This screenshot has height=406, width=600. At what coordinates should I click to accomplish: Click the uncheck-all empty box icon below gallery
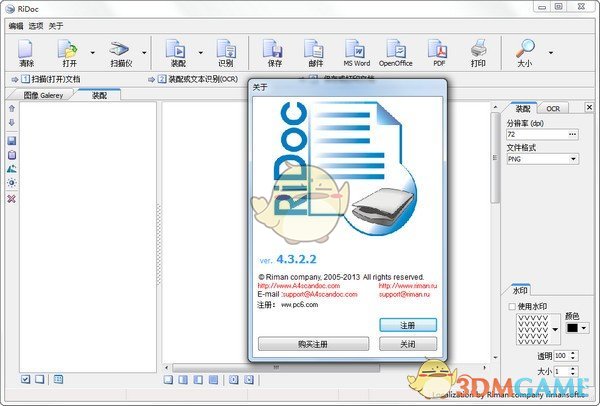click(x=39, y=379)
